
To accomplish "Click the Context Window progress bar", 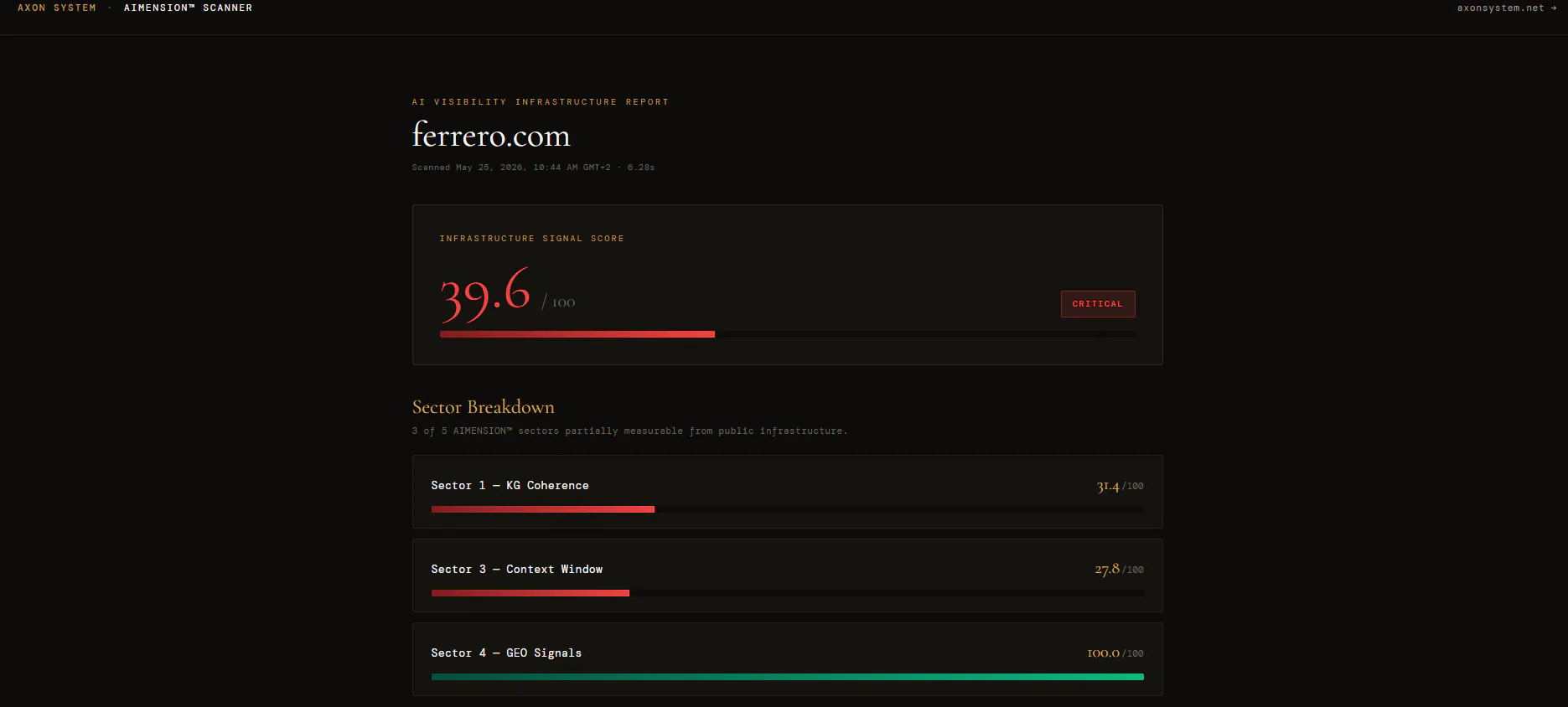I will [x=787, y=593].
